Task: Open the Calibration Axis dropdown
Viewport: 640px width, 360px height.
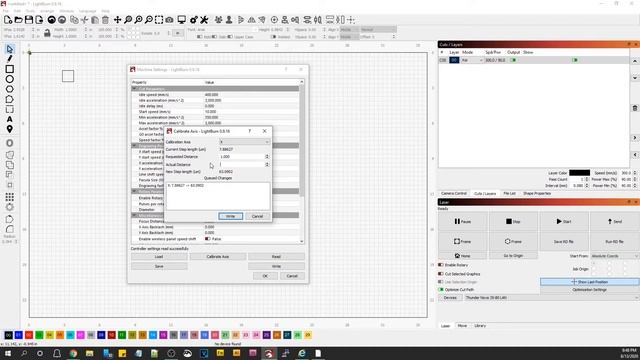Action: 244,142
